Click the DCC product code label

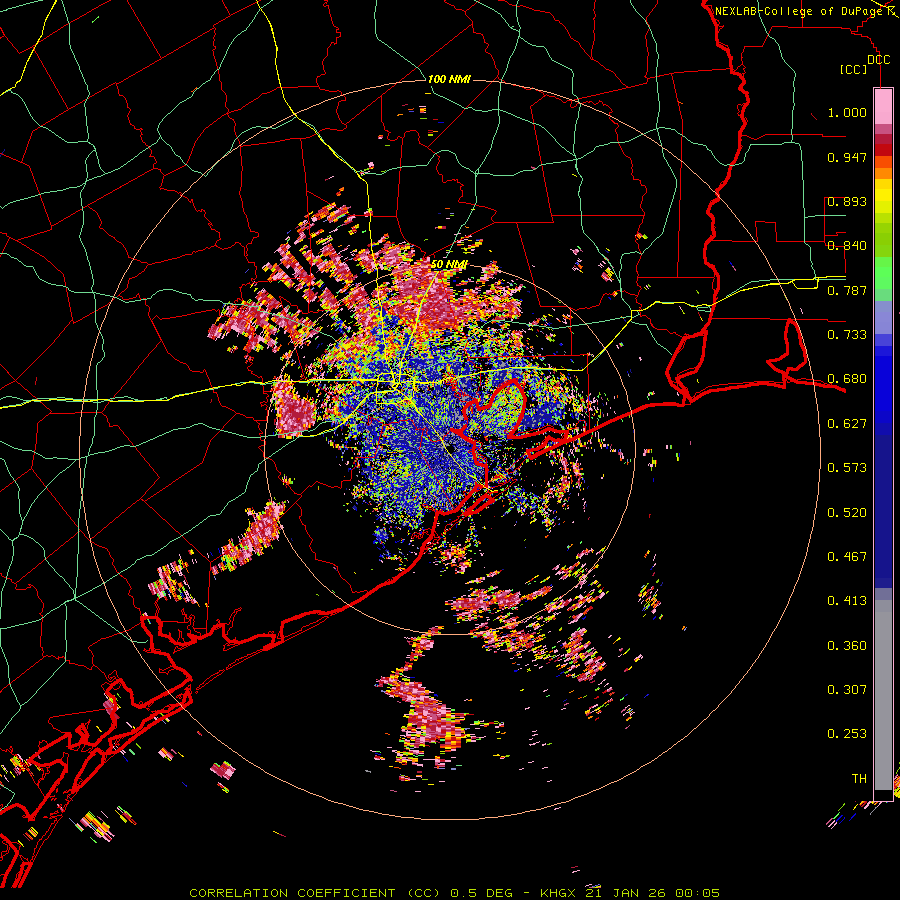click(878, 60)
